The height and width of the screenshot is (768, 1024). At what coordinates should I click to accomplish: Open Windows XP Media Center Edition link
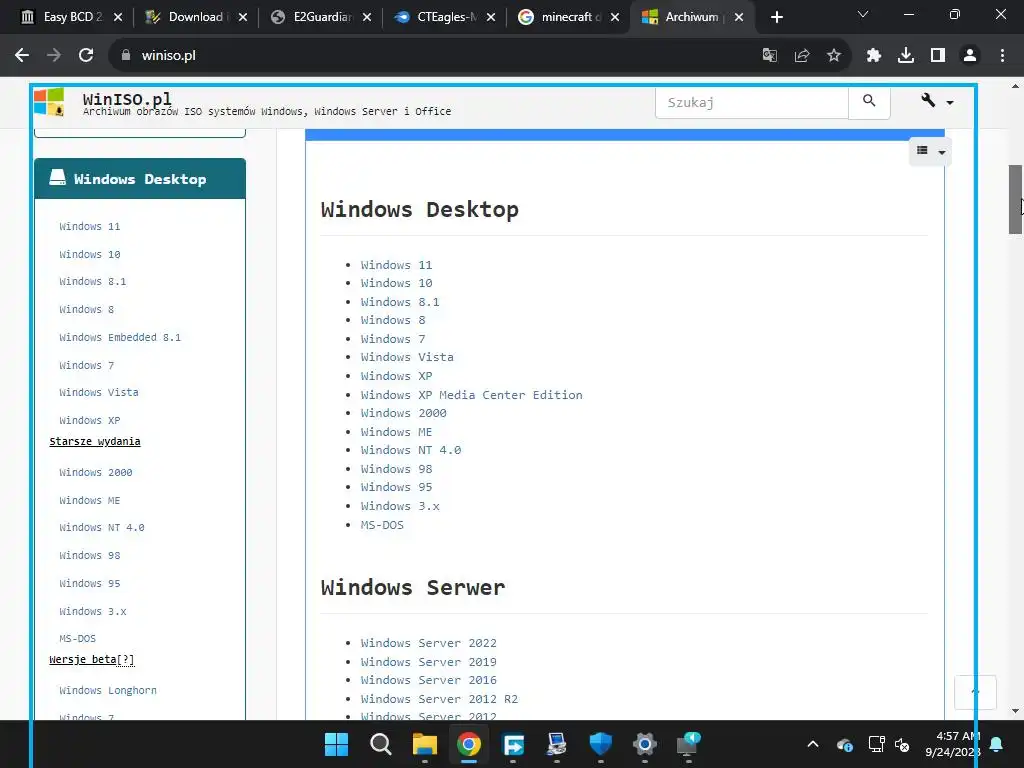tap(472, 395)
